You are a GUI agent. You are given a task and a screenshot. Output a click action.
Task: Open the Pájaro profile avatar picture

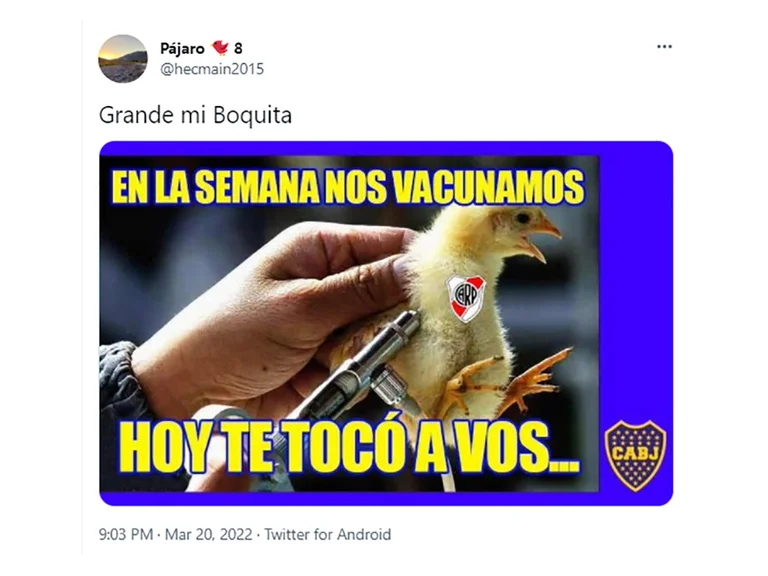(122, 59)
